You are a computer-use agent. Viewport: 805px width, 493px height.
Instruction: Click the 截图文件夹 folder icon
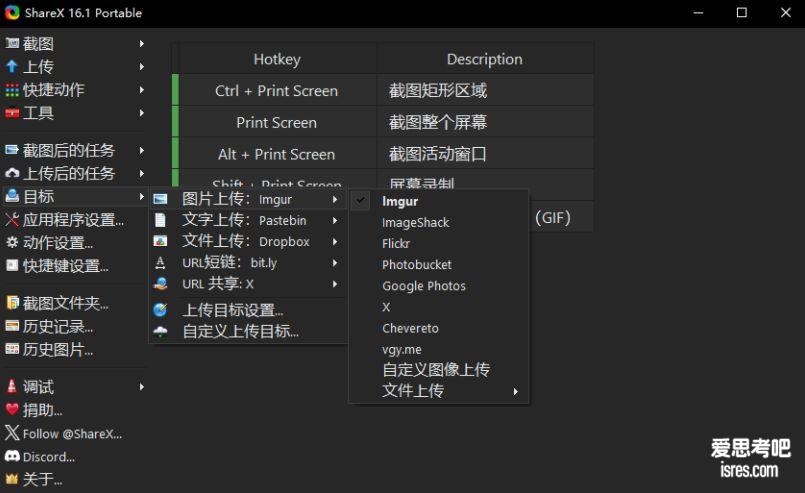click(12, 303)
